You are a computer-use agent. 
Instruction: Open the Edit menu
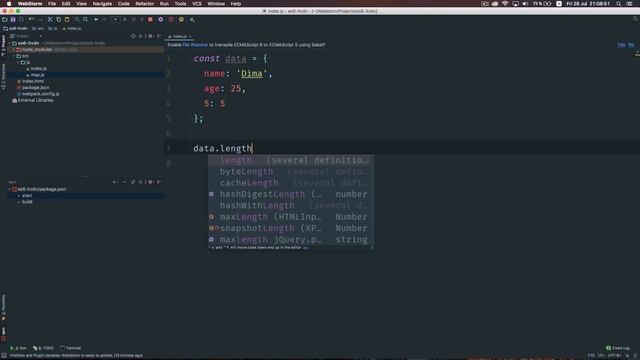pos(66,4)
